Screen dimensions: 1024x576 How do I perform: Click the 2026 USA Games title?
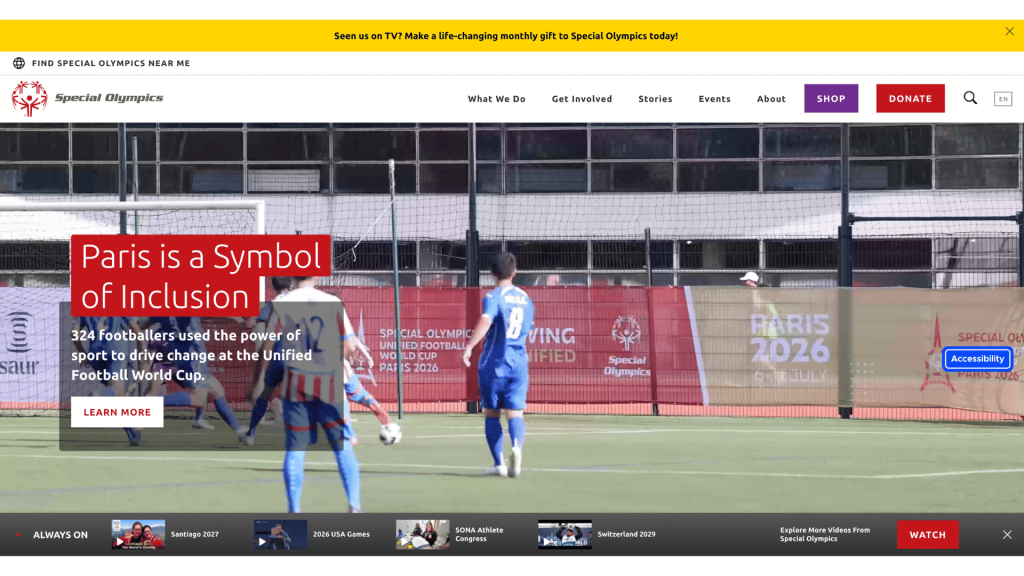click(341, 534)
